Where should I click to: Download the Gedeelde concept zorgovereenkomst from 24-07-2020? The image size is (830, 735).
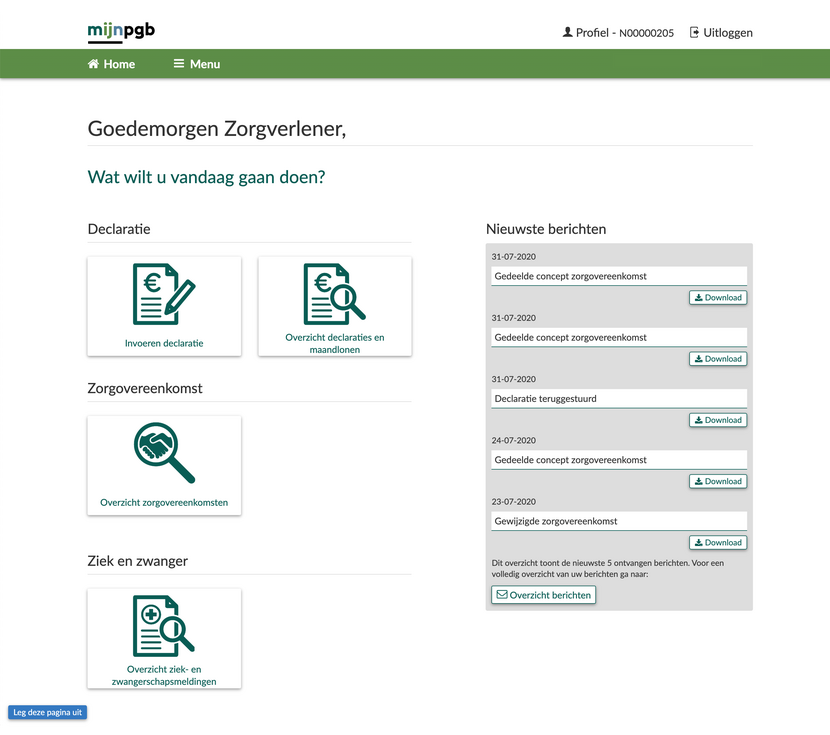point(717,480)
